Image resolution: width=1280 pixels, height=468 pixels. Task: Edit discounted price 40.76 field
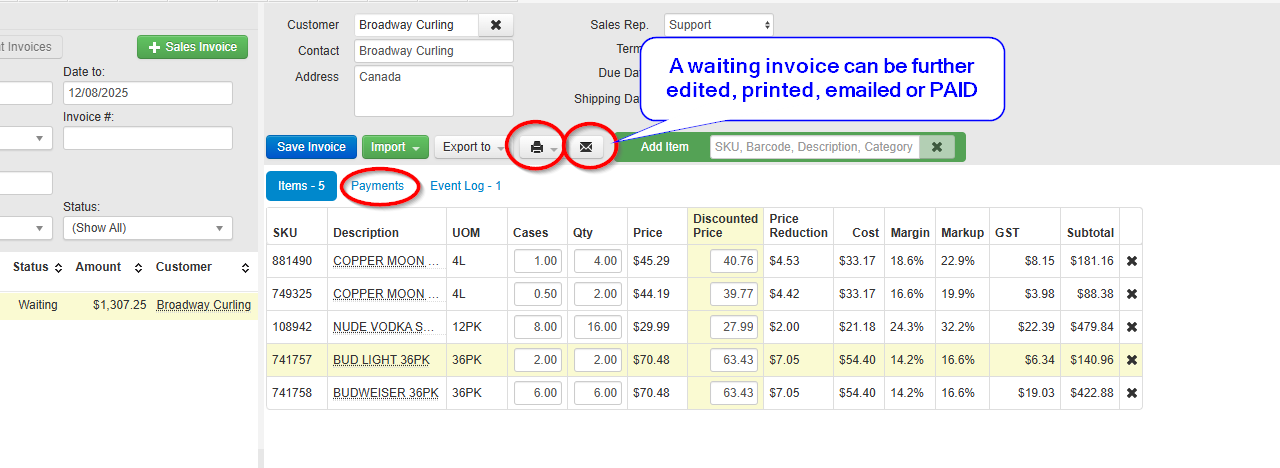click(x=734, y=261)
